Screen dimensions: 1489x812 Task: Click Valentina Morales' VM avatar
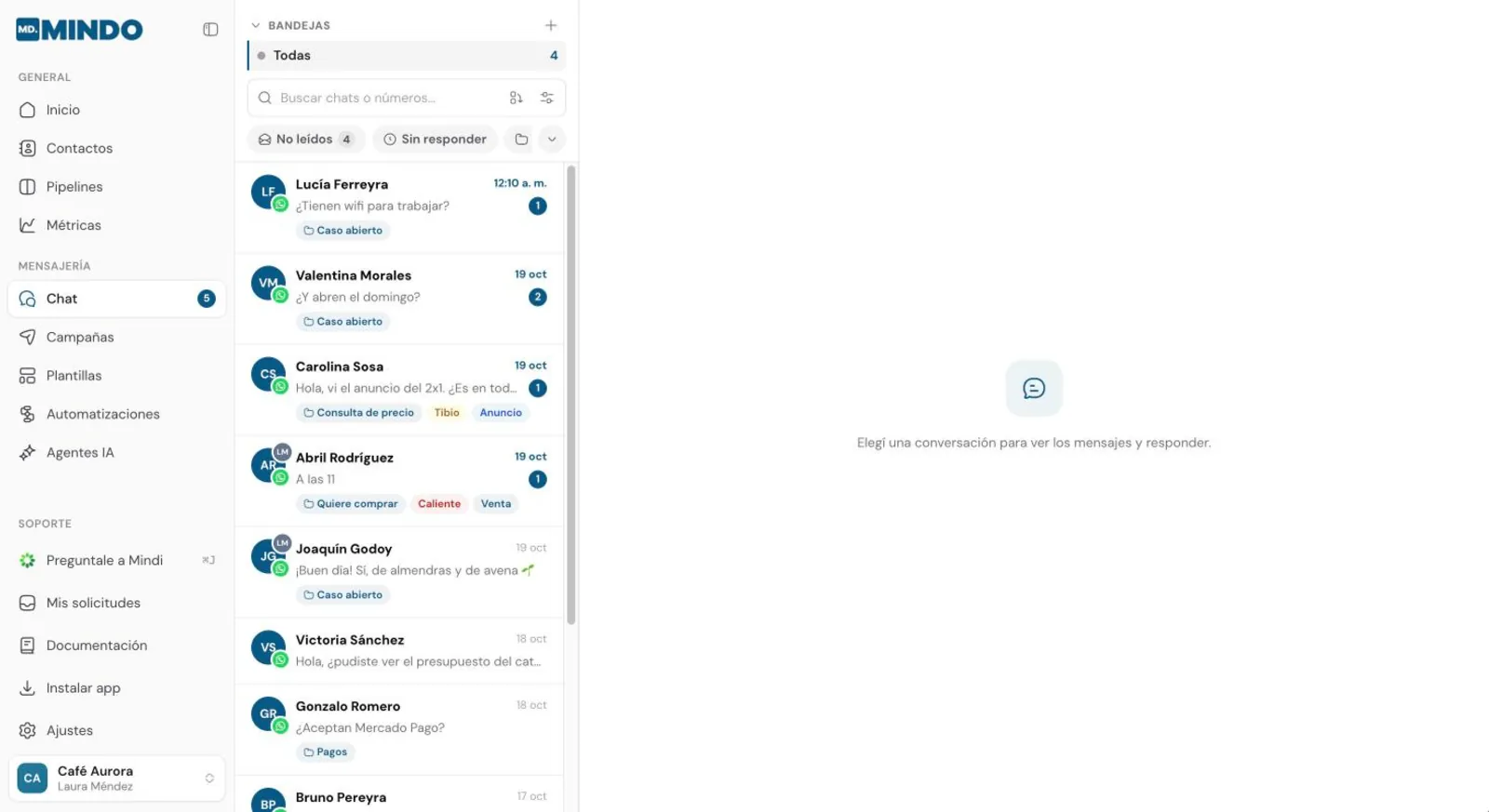[268, 283]
